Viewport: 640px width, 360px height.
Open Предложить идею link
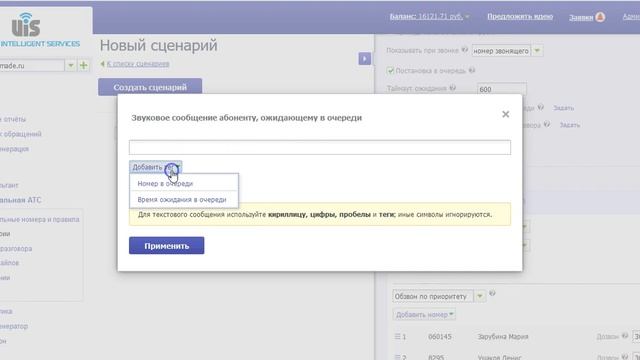tap(520, 16)
